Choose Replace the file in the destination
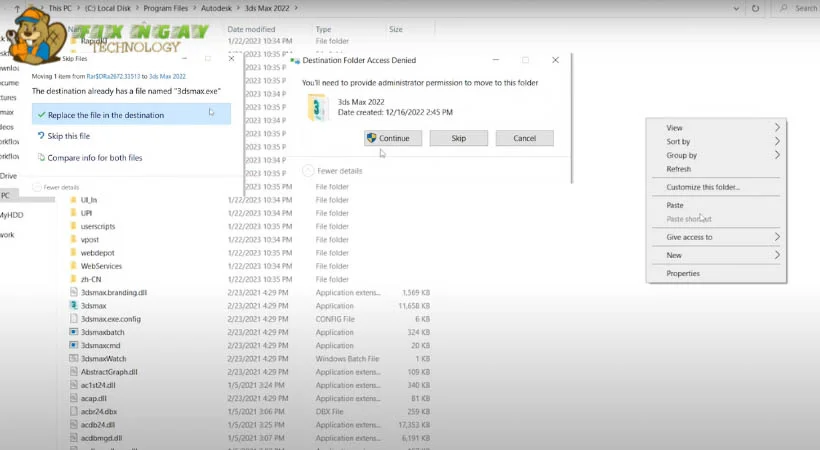The width and height of the screenshot is (820, 450). (x=131, y=115)
